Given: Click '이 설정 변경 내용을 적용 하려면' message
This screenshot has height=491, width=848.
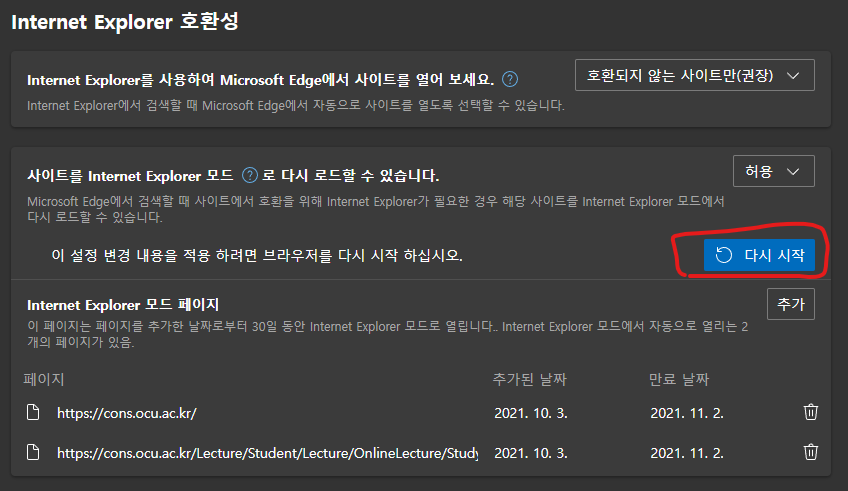Looking at the screenshot, I should coord(257,255).
